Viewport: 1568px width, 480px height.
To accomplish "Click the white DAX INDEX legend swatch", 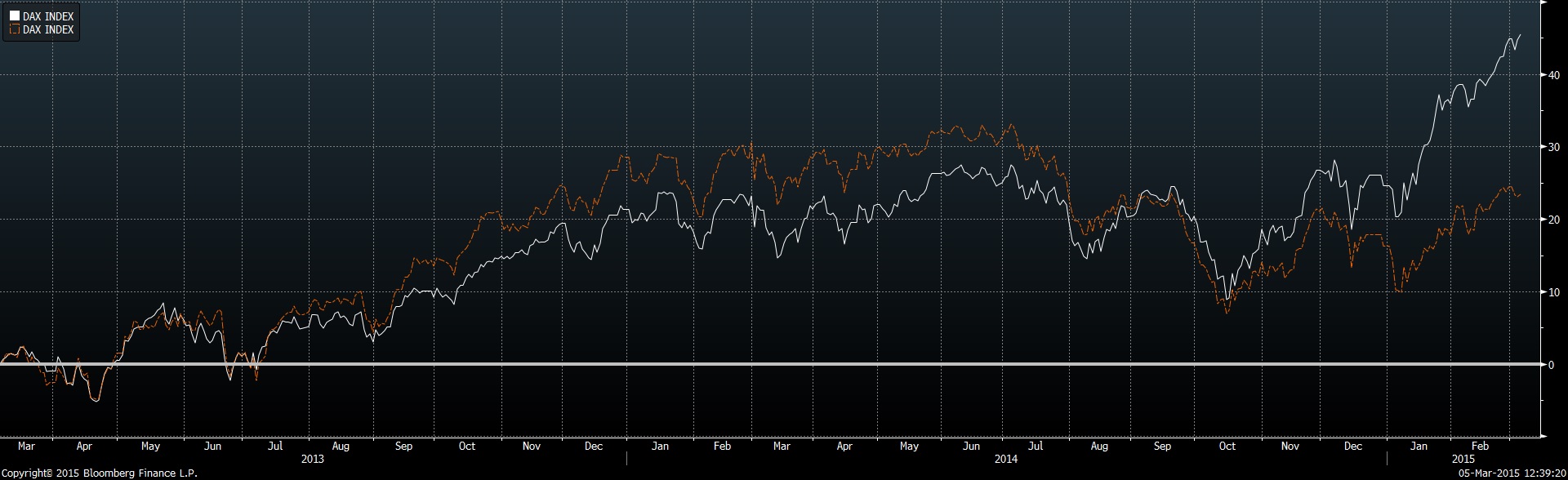I will 15,16.
